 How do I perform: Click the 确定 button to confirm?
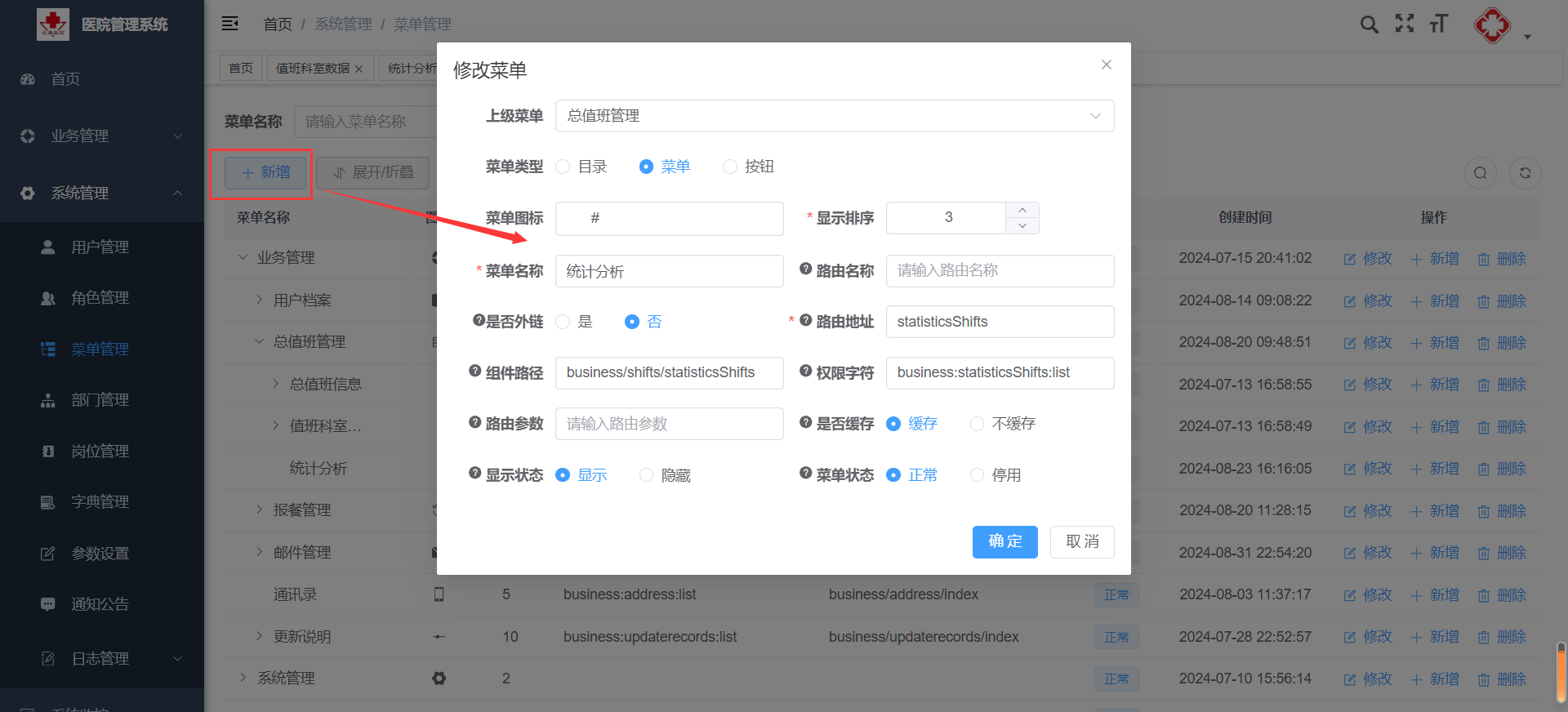tap(1004, 542)
